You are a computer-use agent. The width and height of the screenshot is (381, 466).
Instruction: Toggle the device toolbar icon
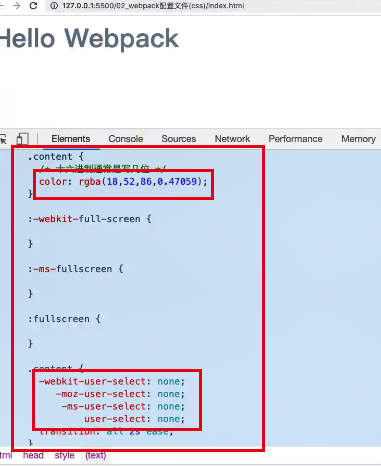(23, 139)
